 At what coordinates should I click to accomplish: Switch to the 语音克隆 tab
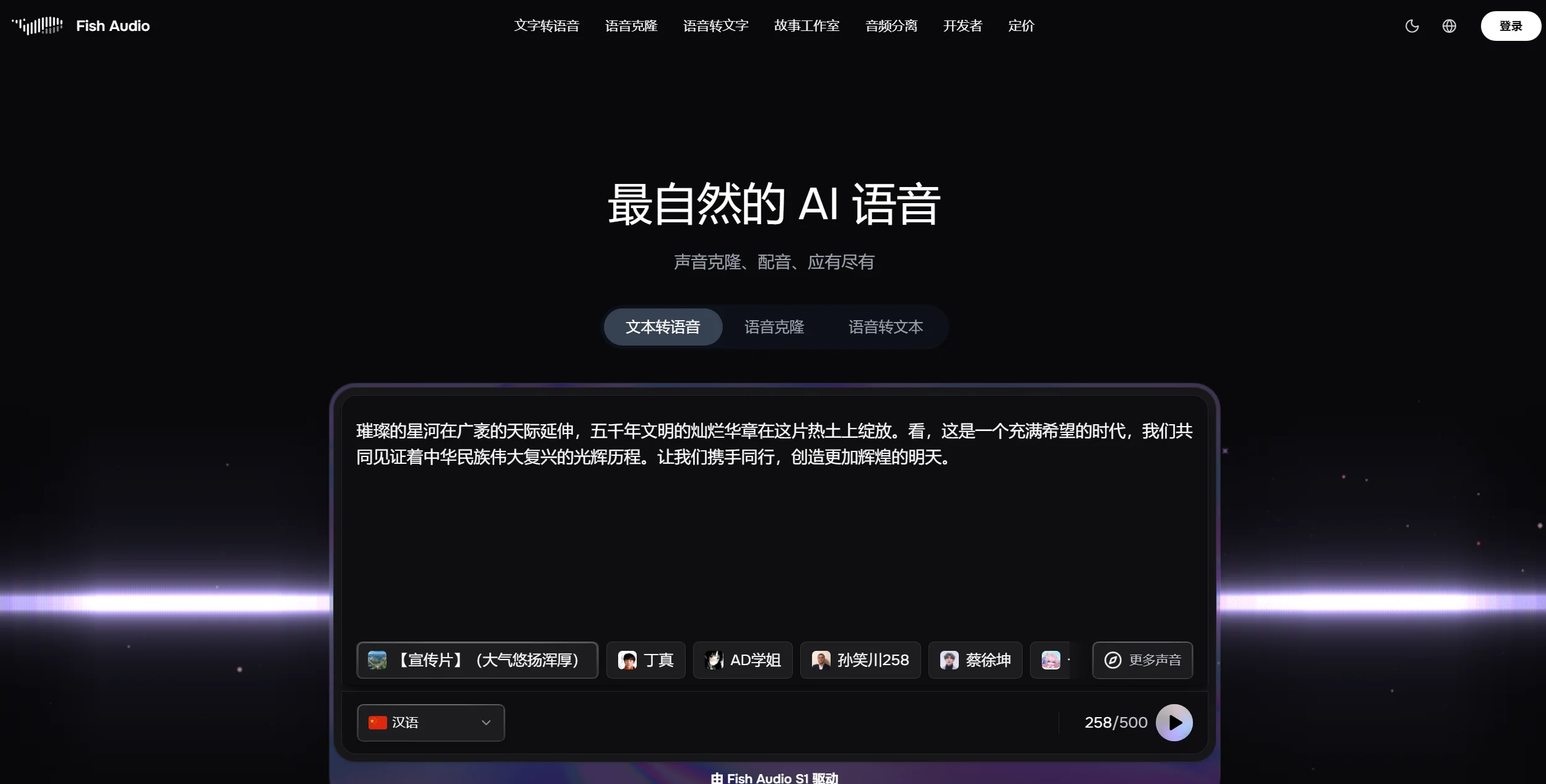tap(774, 327)
